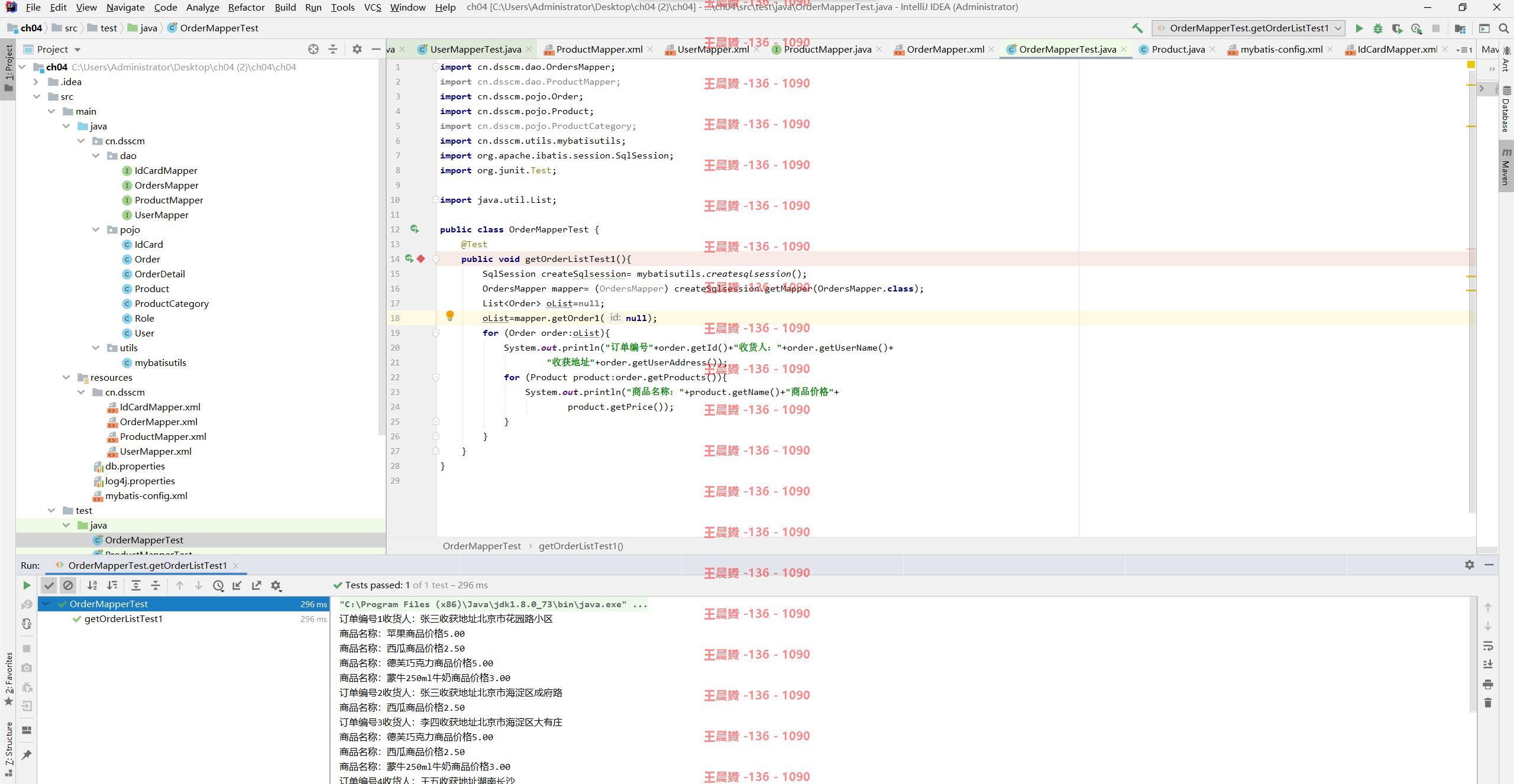Open ProductCategory class in tree
Image resolution: width=1514 pixels, height=784 pixels.
click(x=172, y=304)
